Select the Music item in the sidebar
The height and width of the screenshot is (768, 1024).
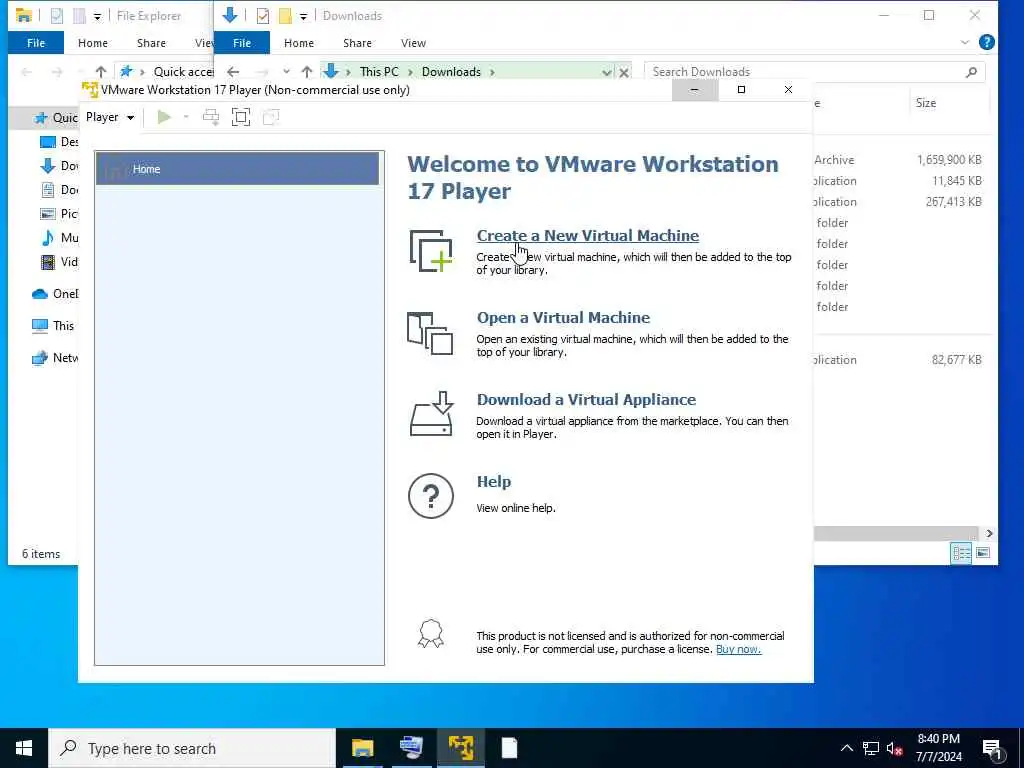coord(59,238)
